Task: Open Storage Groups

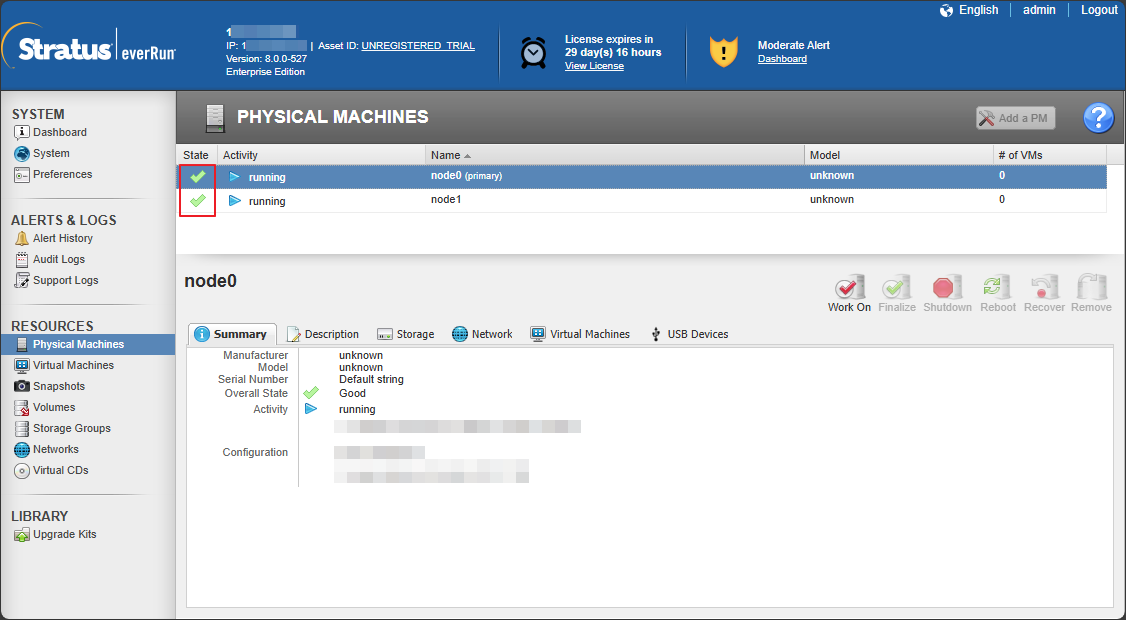Action: 62,428
